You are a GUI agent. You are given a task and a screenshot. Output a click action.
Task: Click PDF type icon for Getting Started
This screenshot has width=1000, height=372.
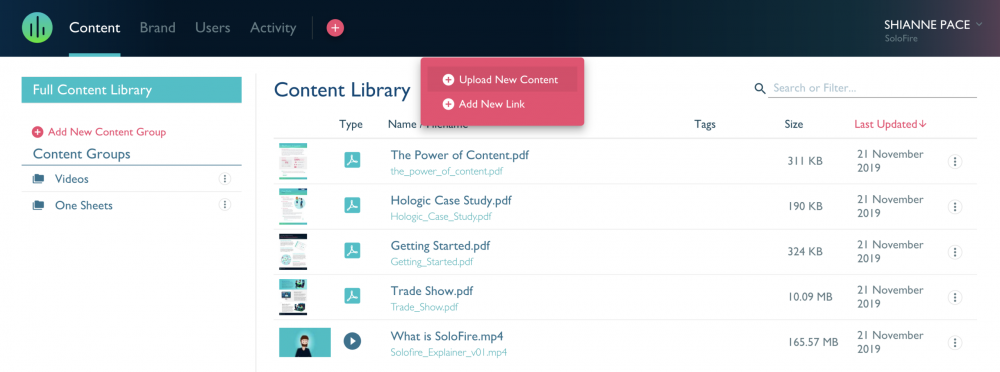pyautogui.click(x=352, y=251)
